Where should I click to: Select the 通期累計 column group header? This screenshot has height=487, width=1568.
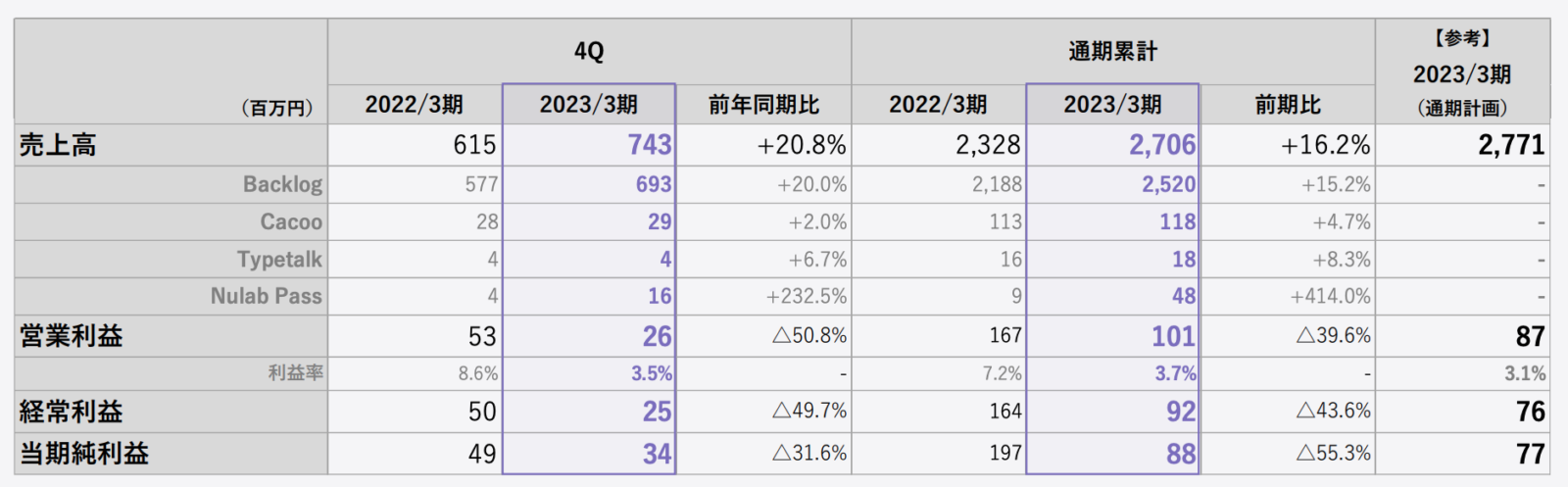point(1112,51)
